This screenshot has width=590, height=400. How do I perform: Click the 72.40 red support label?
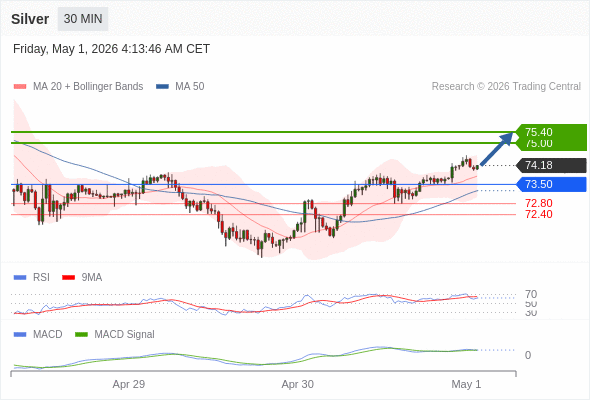pos(539,214)
